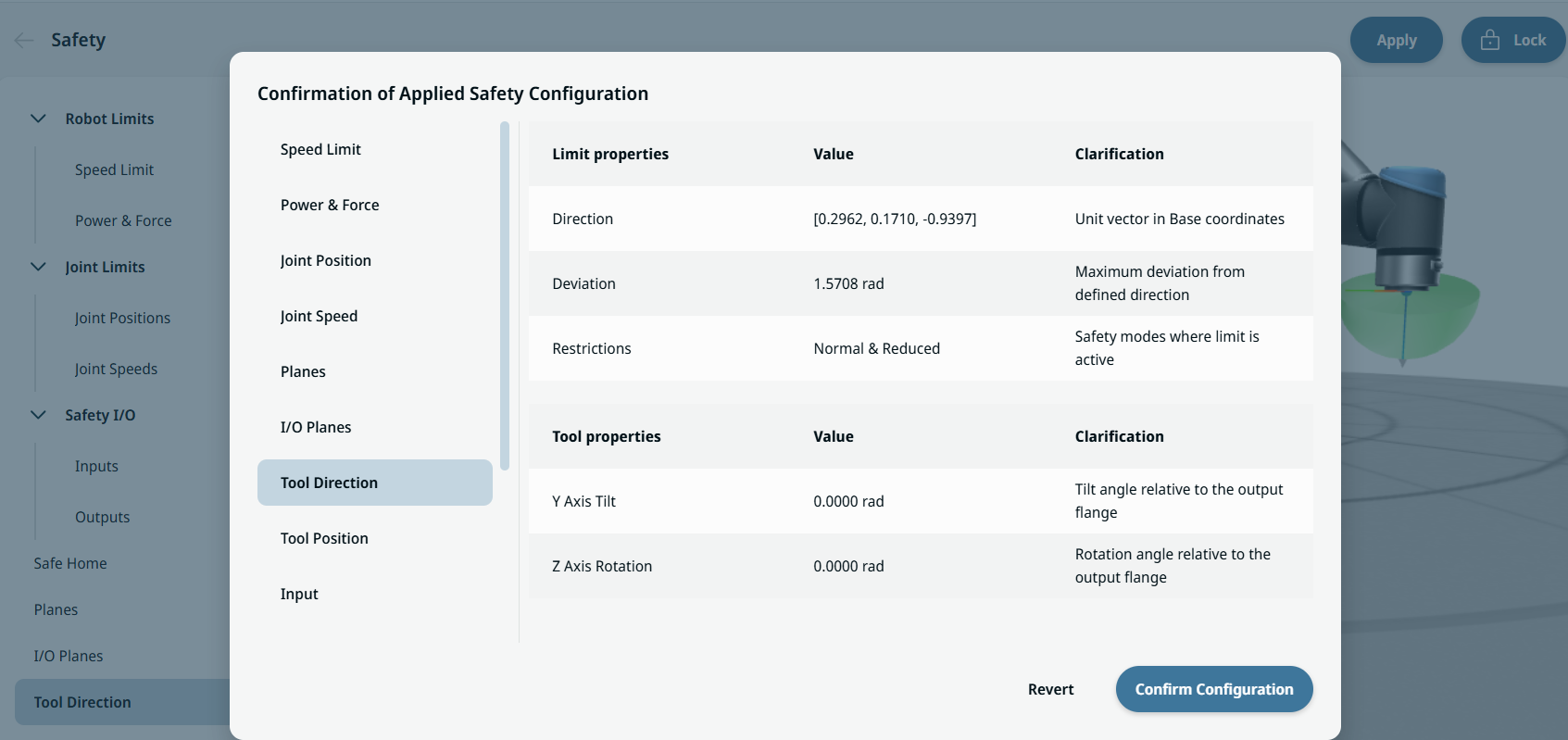1568x740 pixels.
Task: Click the Confirm Configuration button
Action: tap(1214, 689)
